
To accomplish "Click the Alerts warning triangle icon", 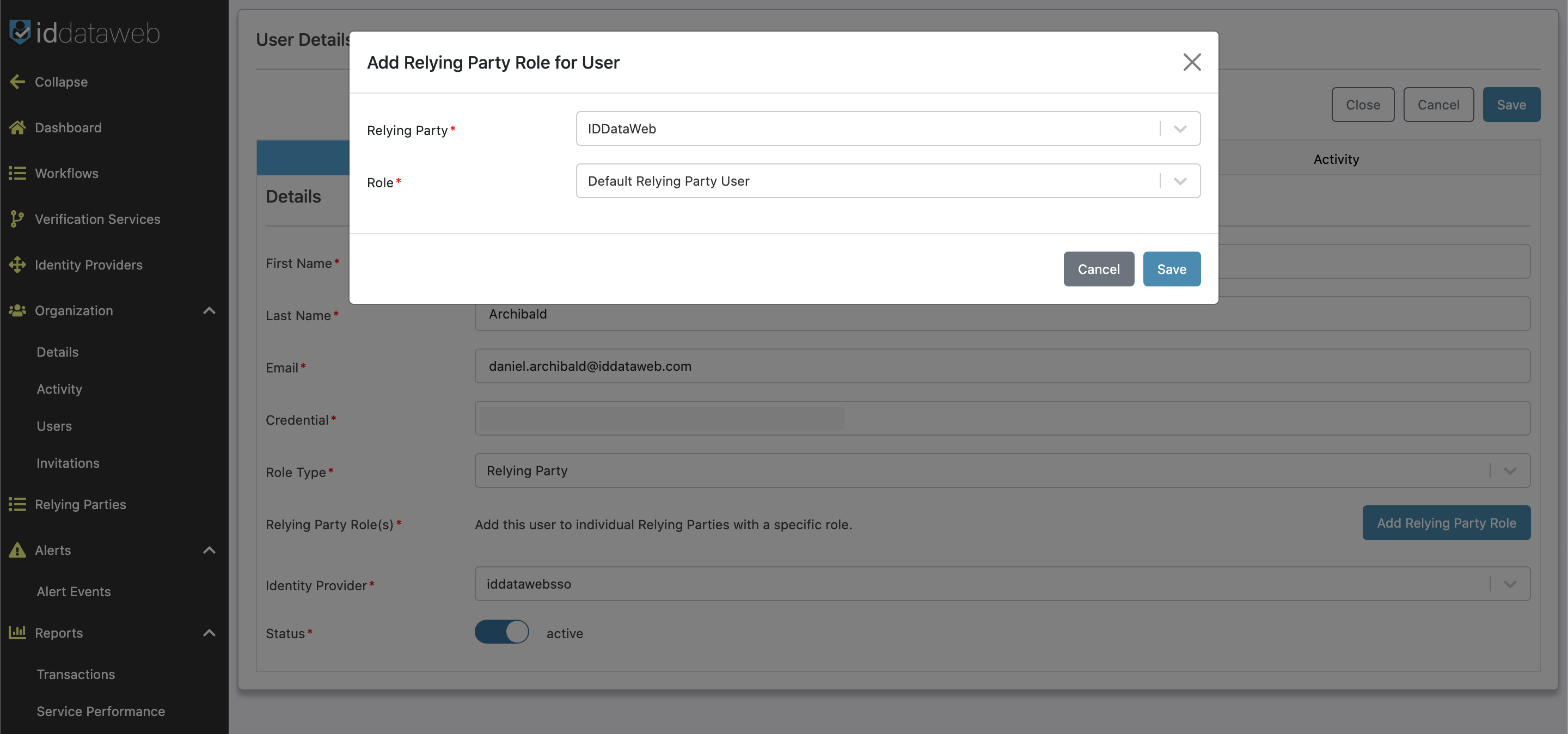I will tap(17, 550).
